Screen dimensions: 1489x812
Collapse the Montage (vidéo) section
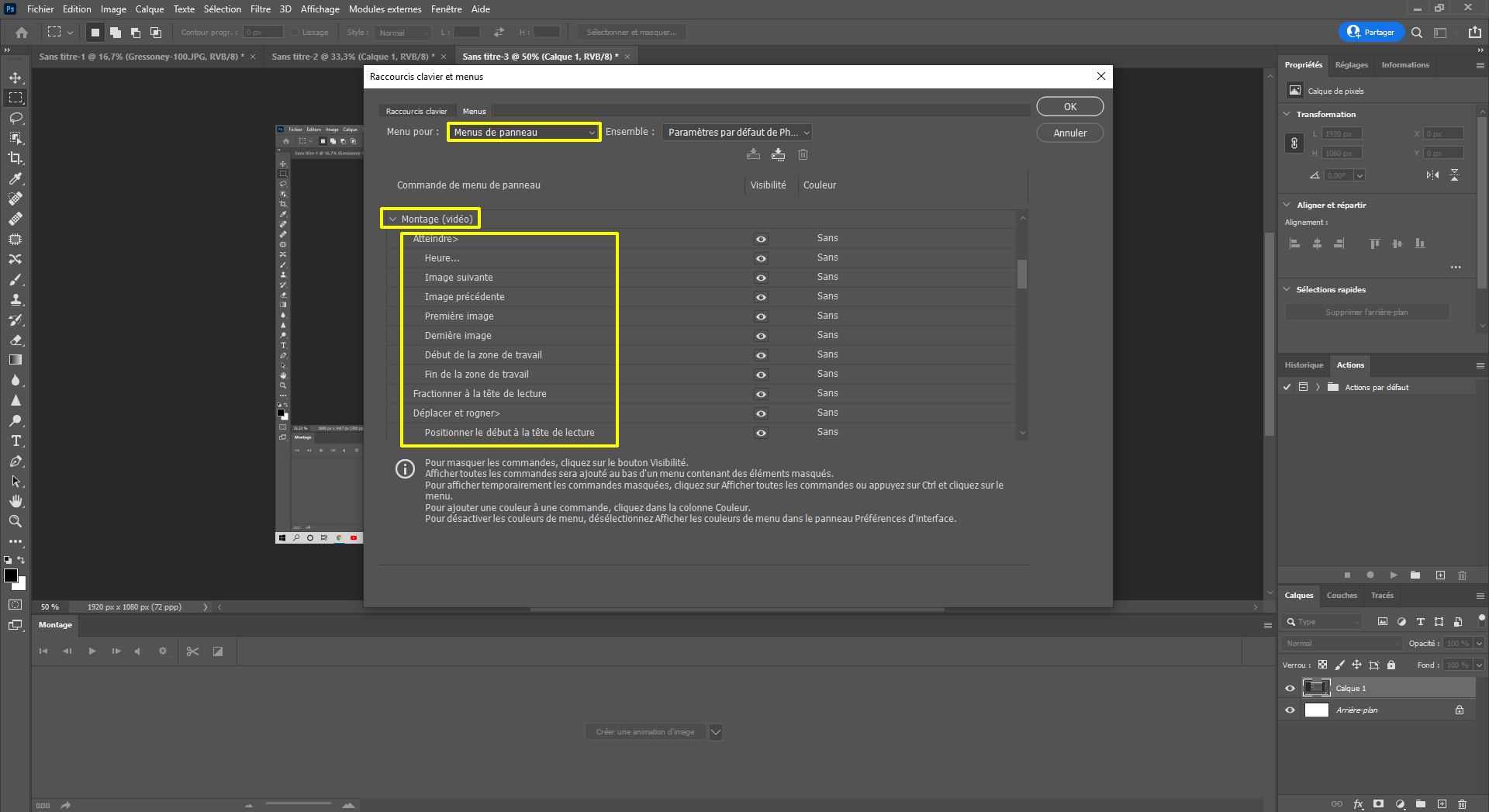click(394, 219)
